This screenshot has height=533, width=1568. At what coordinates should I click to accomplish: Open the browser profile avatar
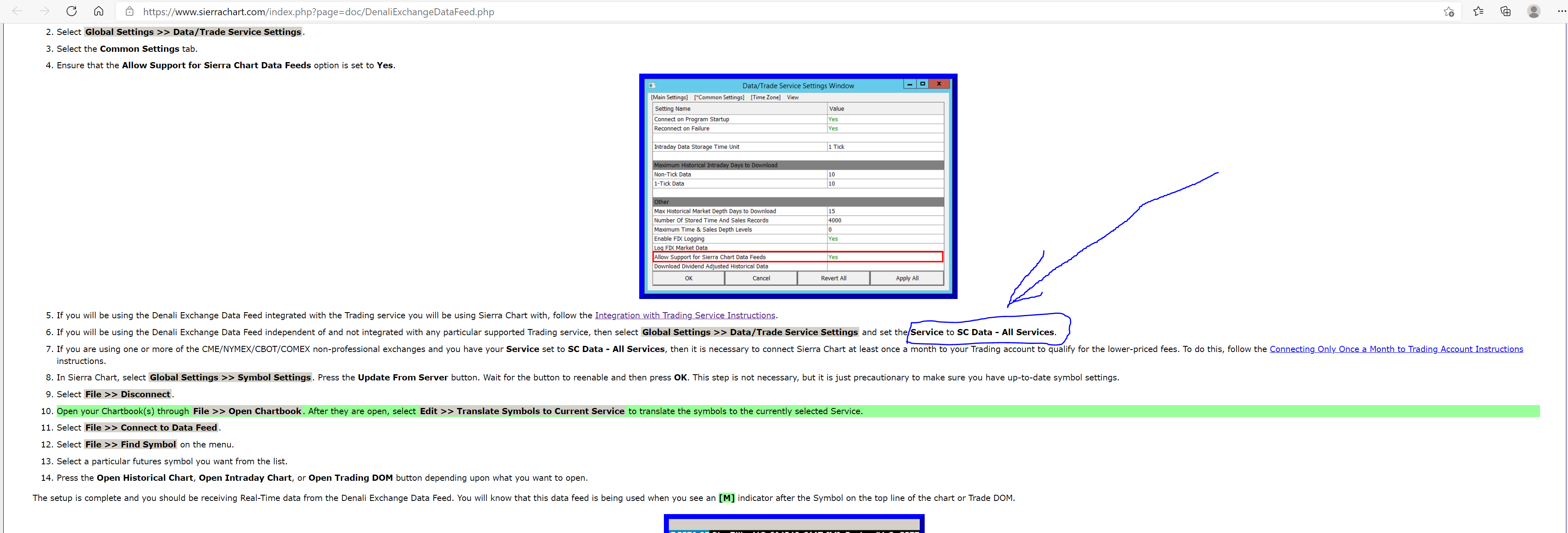click(x=1533, y=12)
